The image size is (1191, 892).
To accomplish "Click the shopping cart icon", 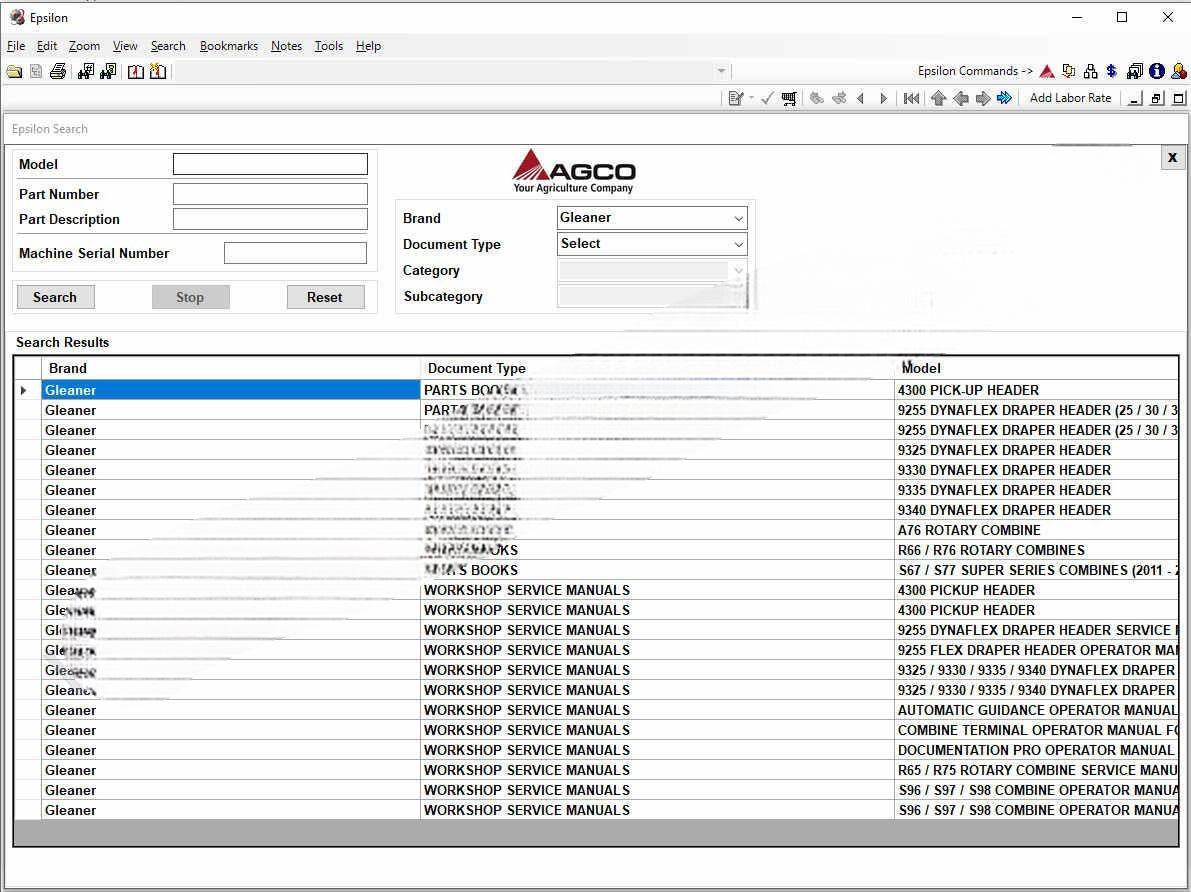I will click(x=790, y=98).
